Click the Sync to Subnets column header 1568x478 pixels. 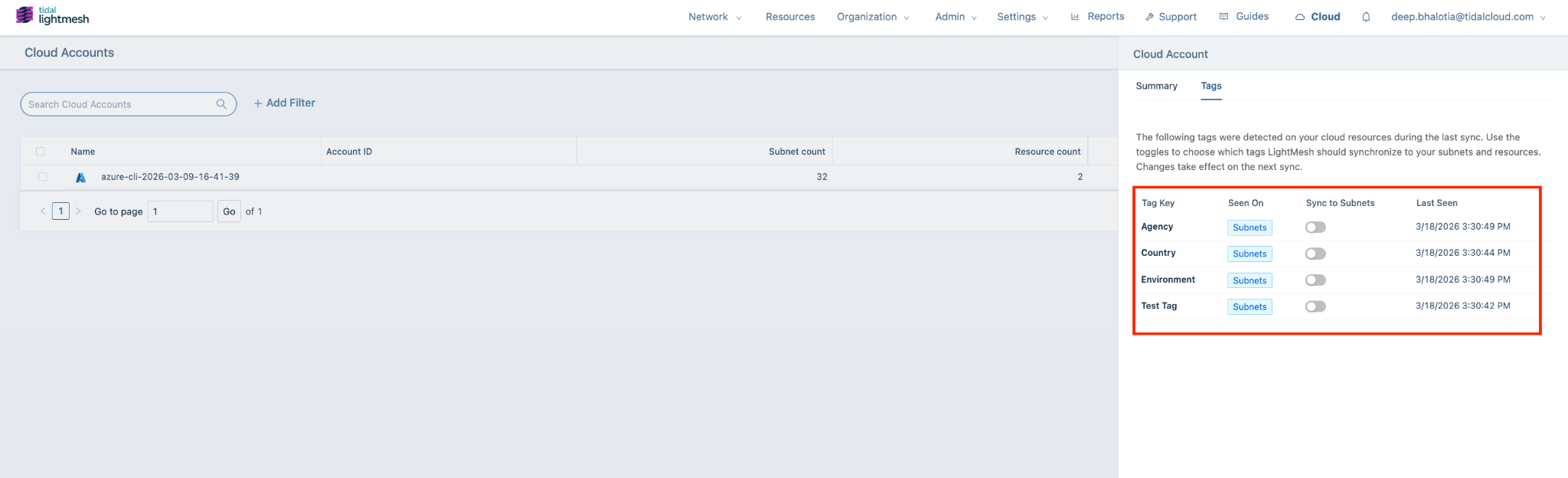click(x=1340, y=203)
